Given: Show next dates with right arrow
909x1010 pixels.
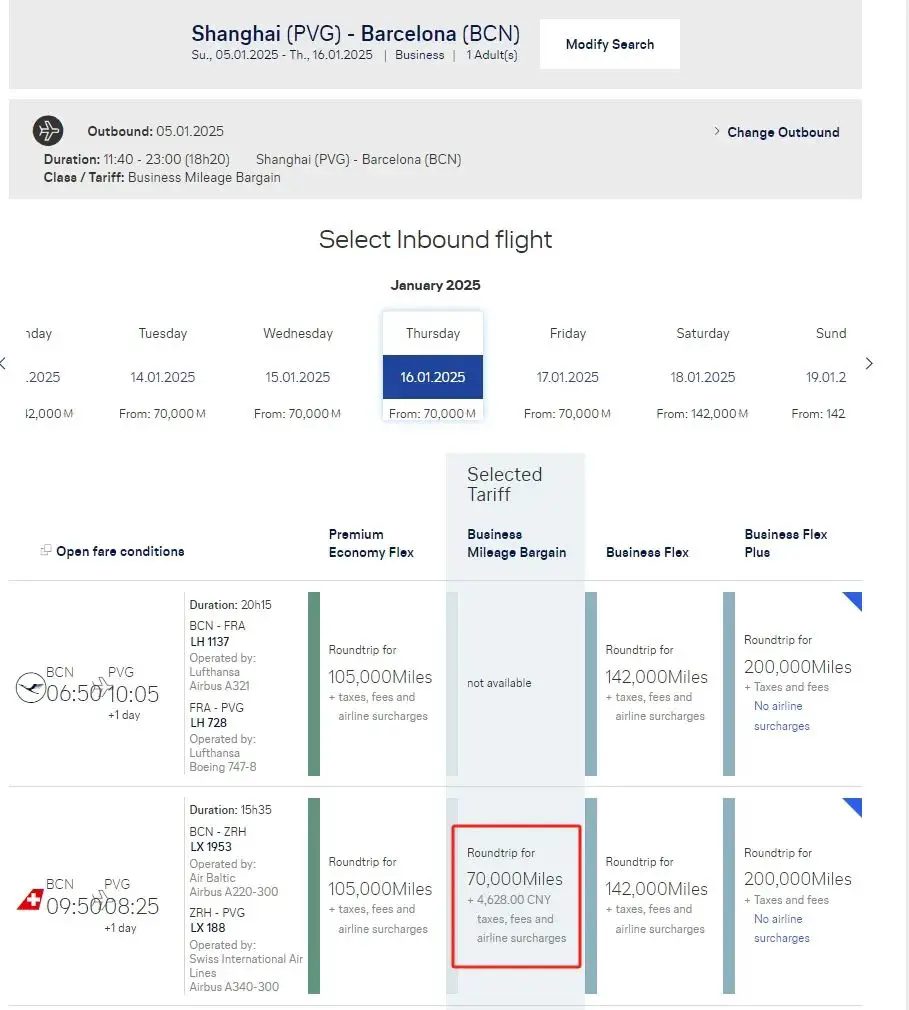Looking at the screenshot, I should click(869, 363).
